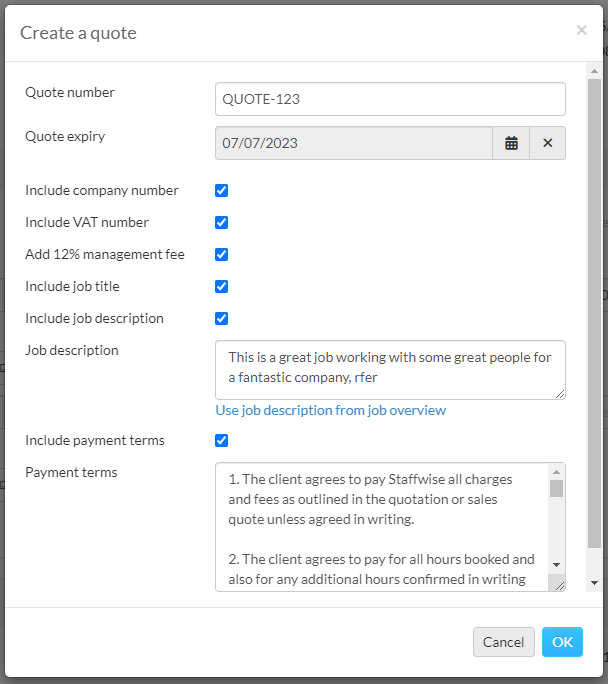
Task: Click Payment terms textarea scroll-down arrow
Action: [557, 565]
